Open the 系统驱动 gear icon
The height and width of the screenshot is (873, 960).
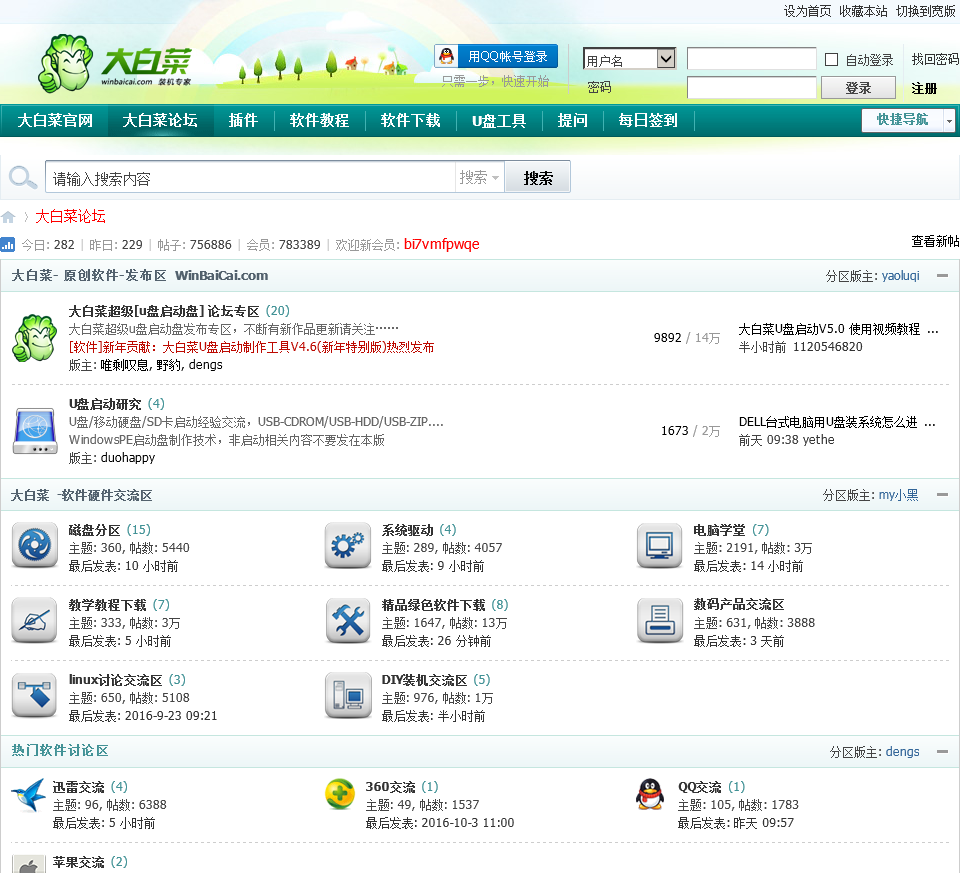click(348, 546)
